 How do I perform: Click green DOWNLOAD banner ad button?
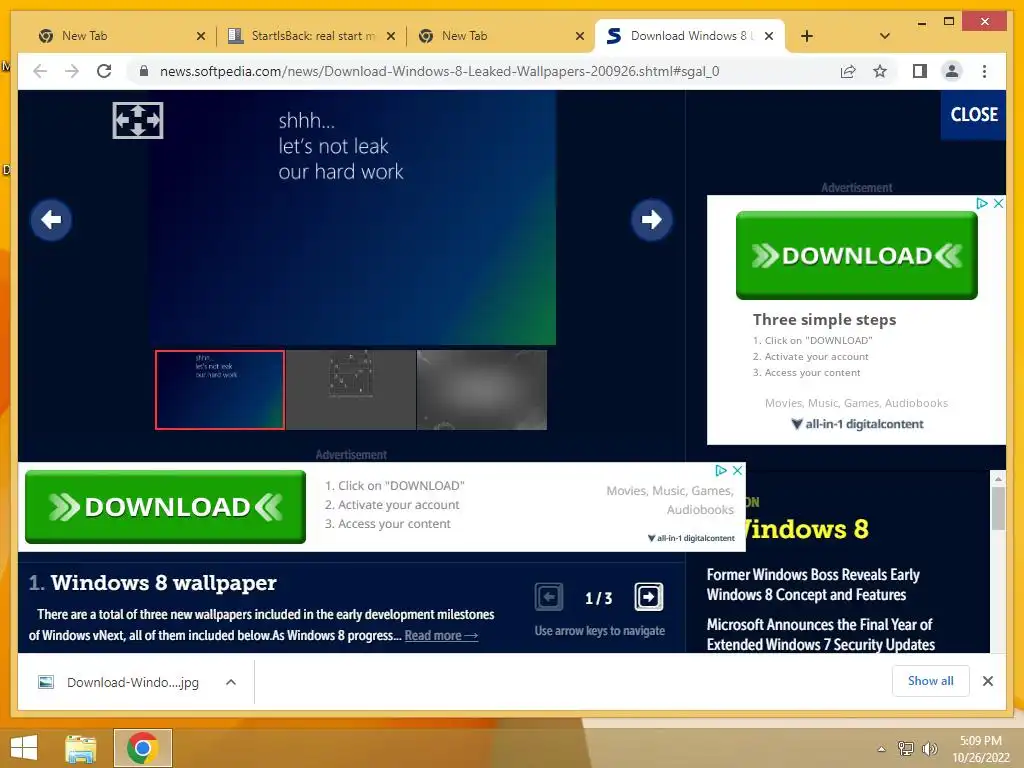(165, 507)
